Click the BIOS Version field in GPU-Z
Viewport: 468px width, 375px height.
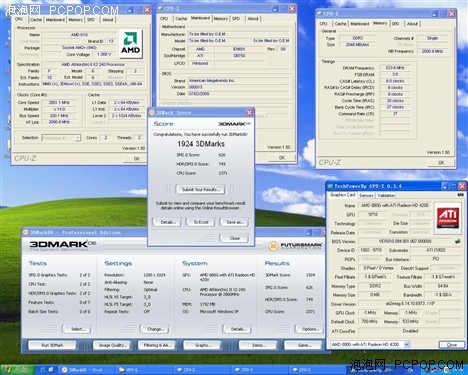[405, 241]
